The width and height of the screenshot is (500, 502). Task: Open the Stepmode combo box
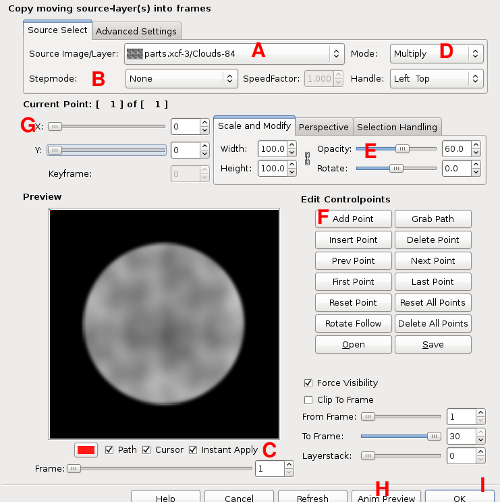pyautogui.click(x=181, y=79)
